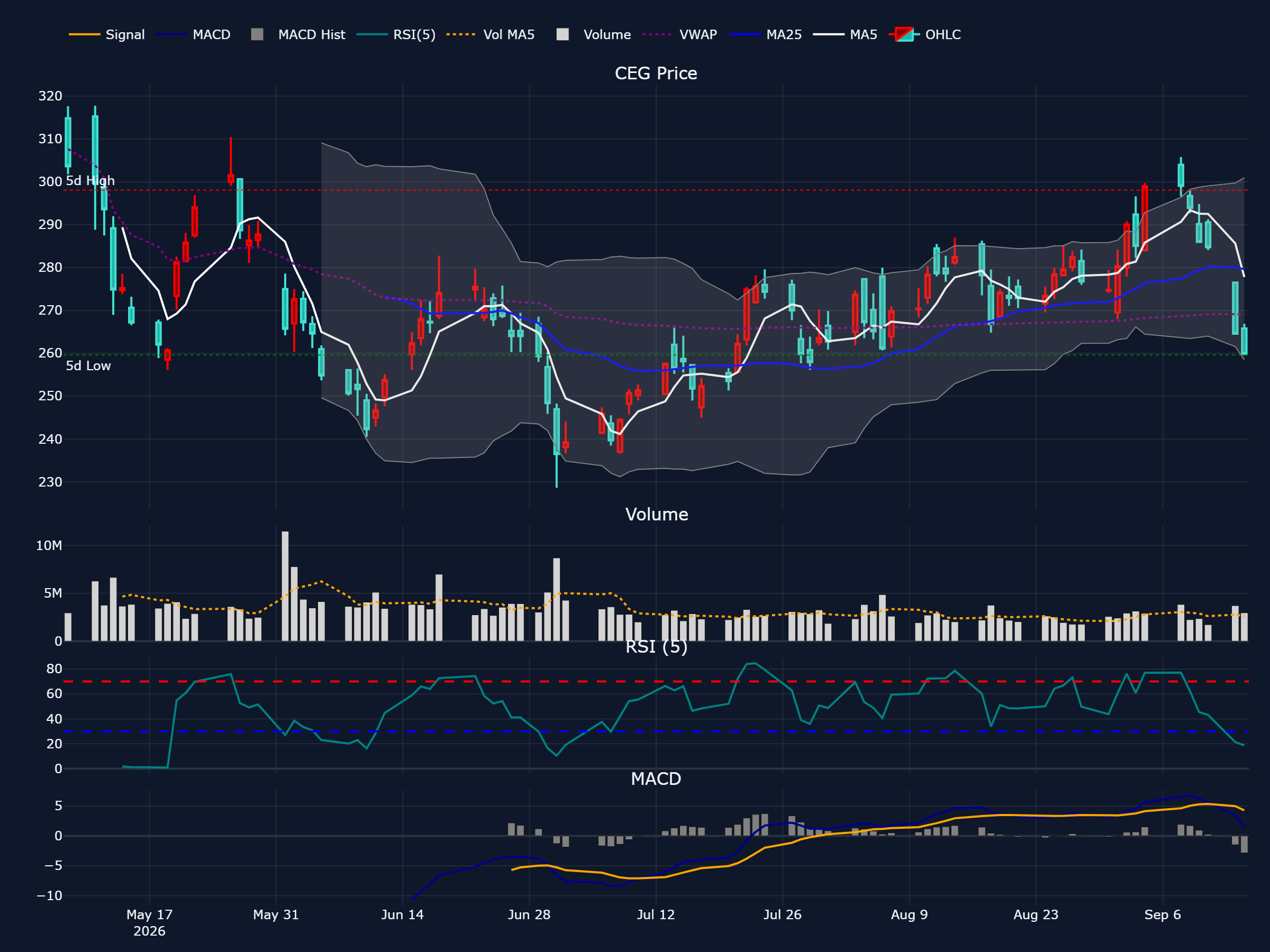Toggle the Signal trace in the legend
The height and width of the screenshot is (952, 1270).
pyautogui.click(x=107, y=34)
